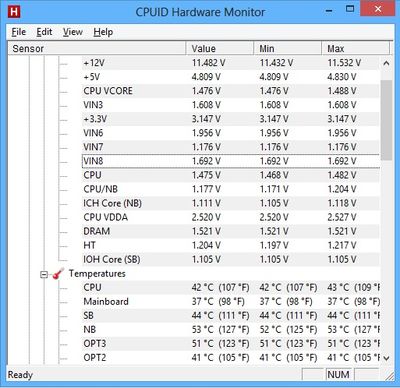Select the SB temperature row
Image resolution: width=400 pixels, height=388 pixels.
click(x=231, y=316)
